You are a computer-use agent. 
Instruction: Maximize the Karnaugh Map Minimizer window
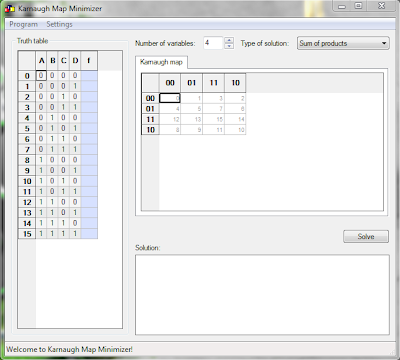pyautogui.click(x=358, y=6)
